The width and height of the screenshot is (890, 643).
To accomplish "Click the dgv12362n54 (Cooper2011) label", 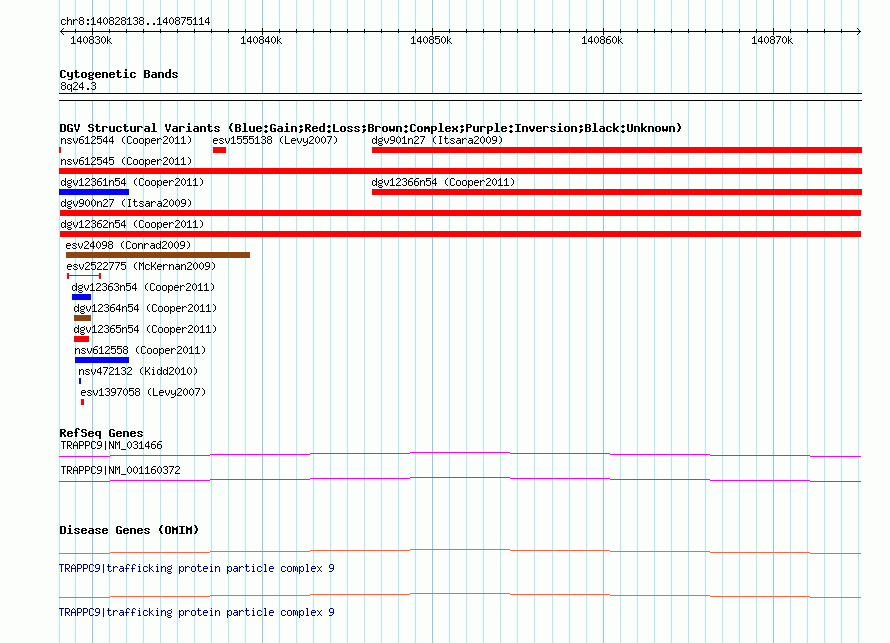I will point(132,224).
